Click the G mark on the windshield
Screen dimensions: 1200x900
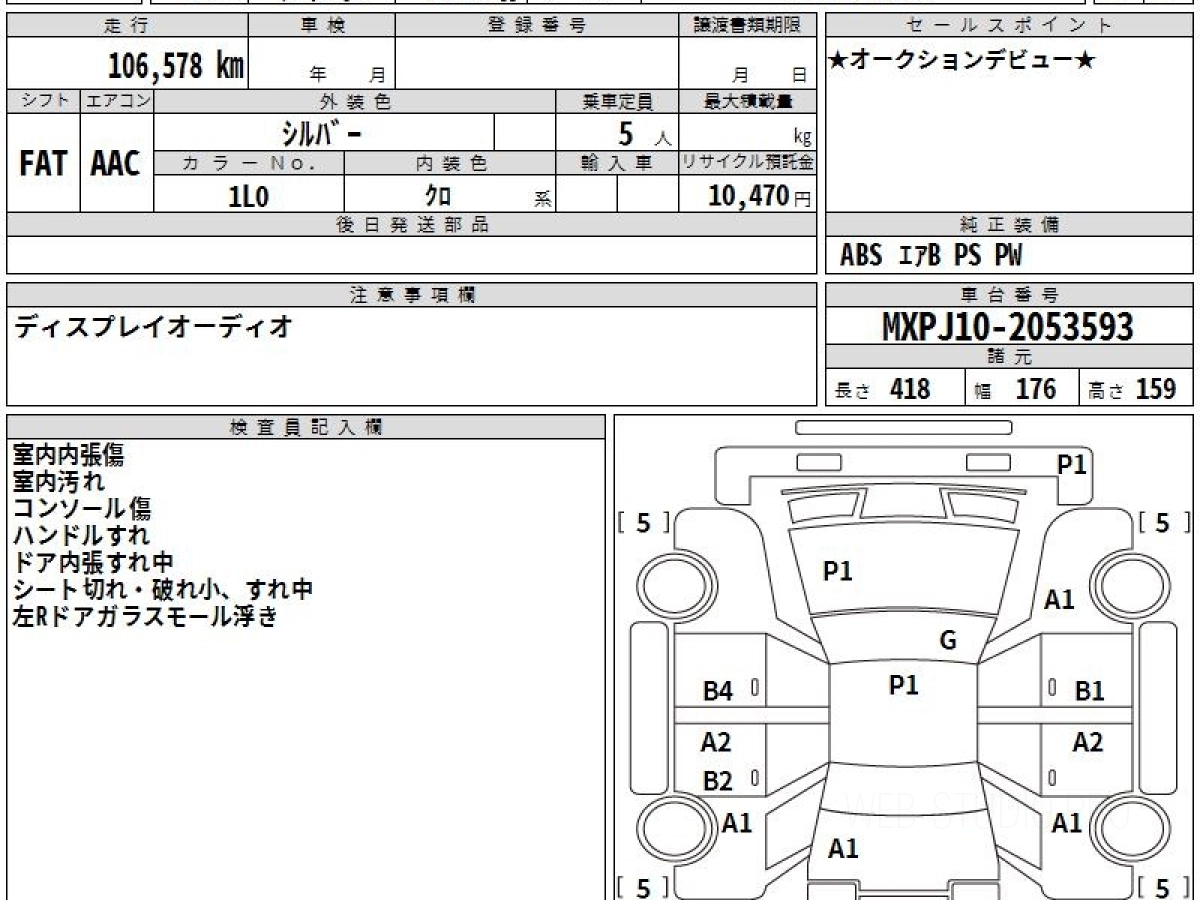[x=948, y=641]
